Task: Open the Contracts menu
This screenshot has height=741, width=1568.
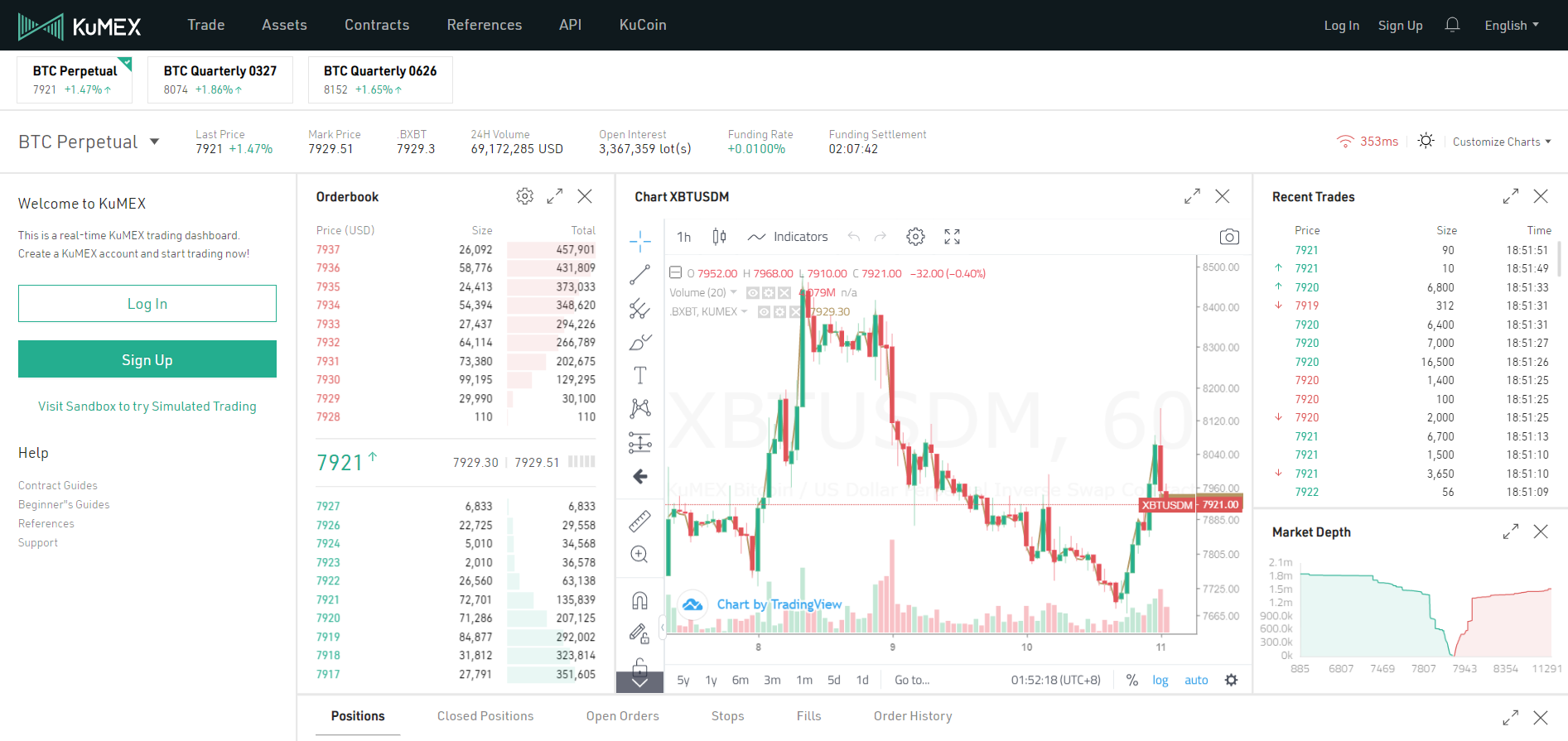Action: [x=377, y=25]
